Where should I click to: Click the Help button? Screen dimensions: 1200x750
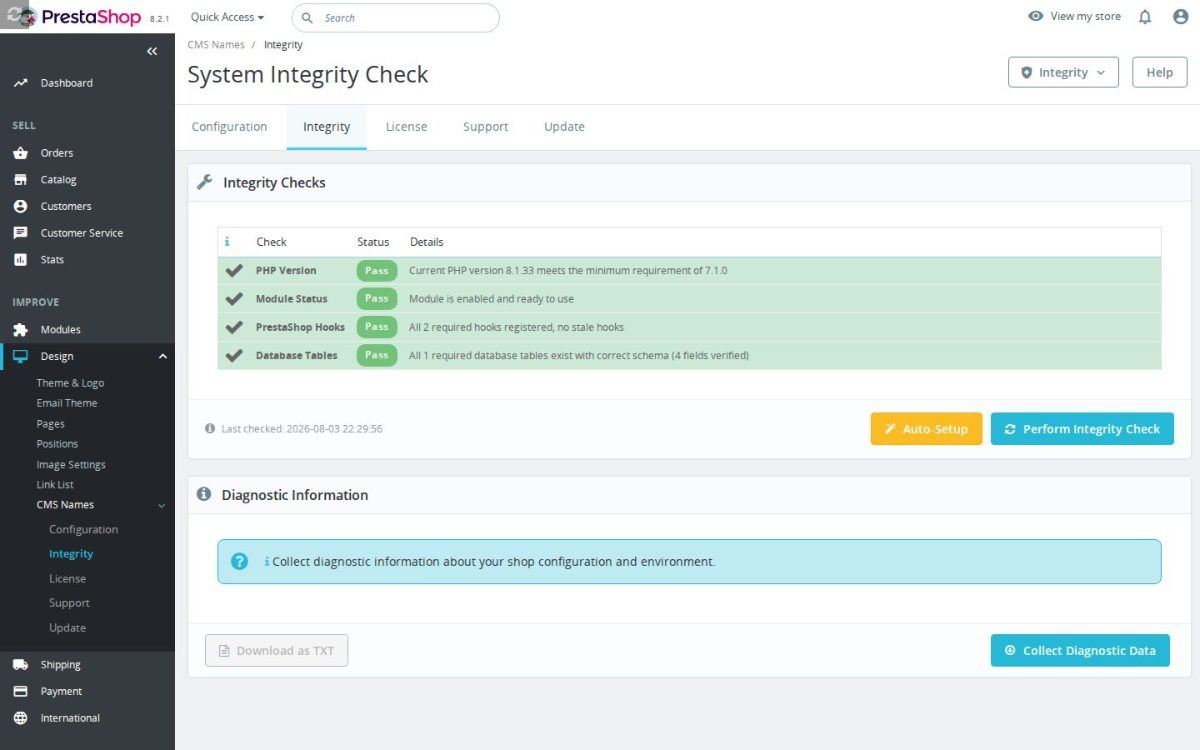(1160, 73)
